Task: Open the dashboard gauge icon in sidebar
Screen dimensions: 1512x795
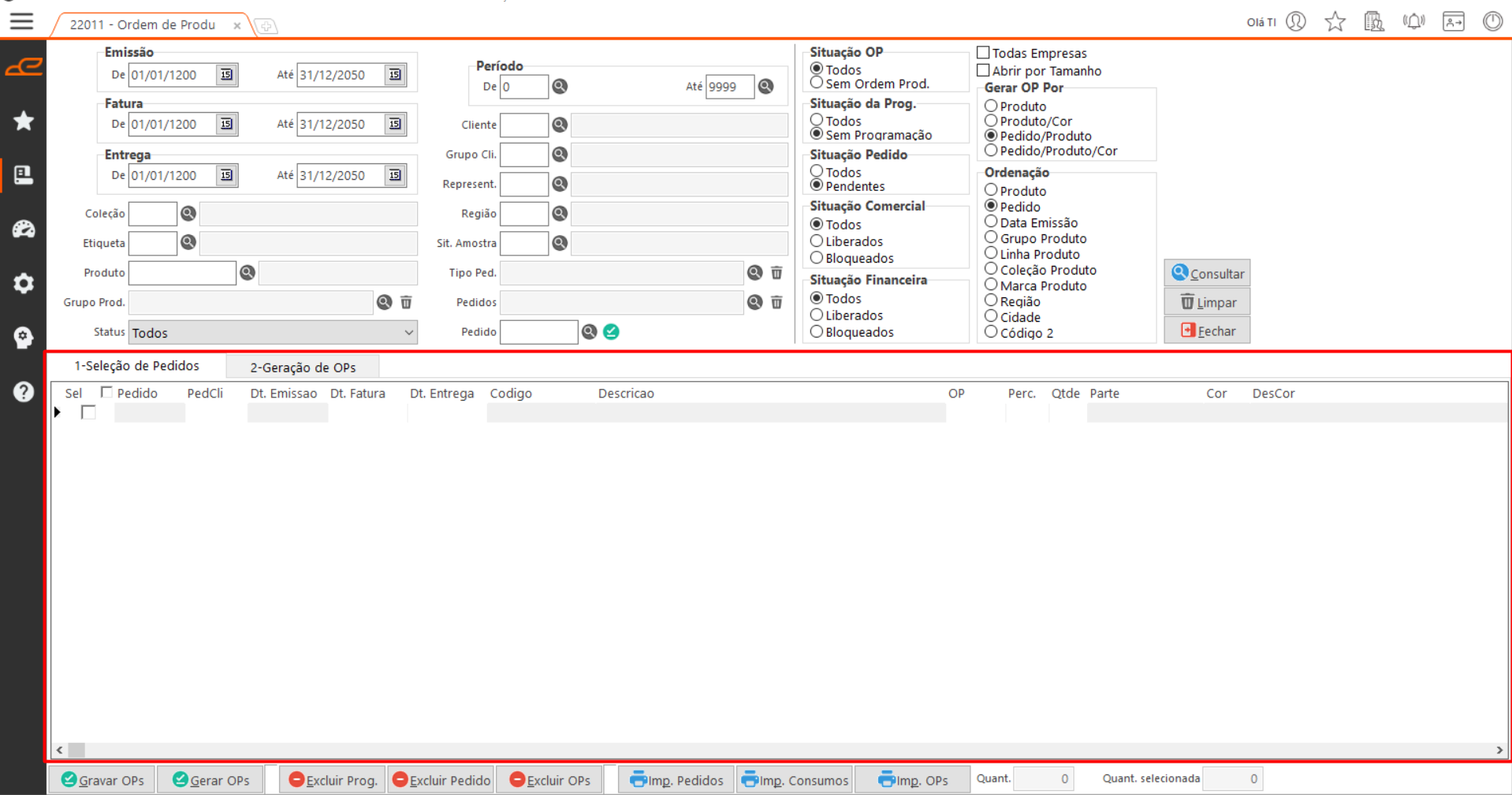Action: point(24,230)
